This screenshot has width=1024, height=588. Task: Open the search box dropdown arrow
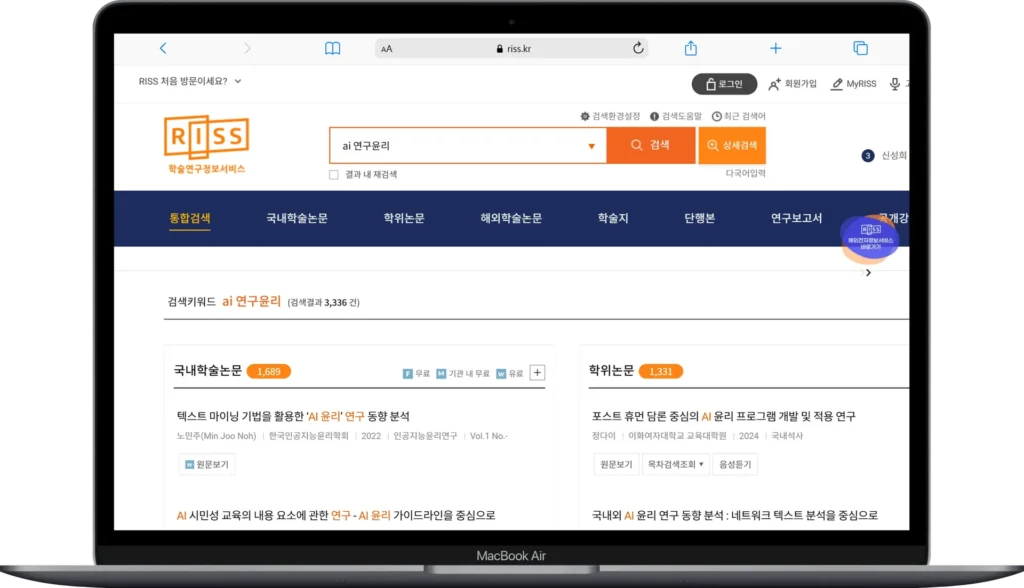[592, 146]
